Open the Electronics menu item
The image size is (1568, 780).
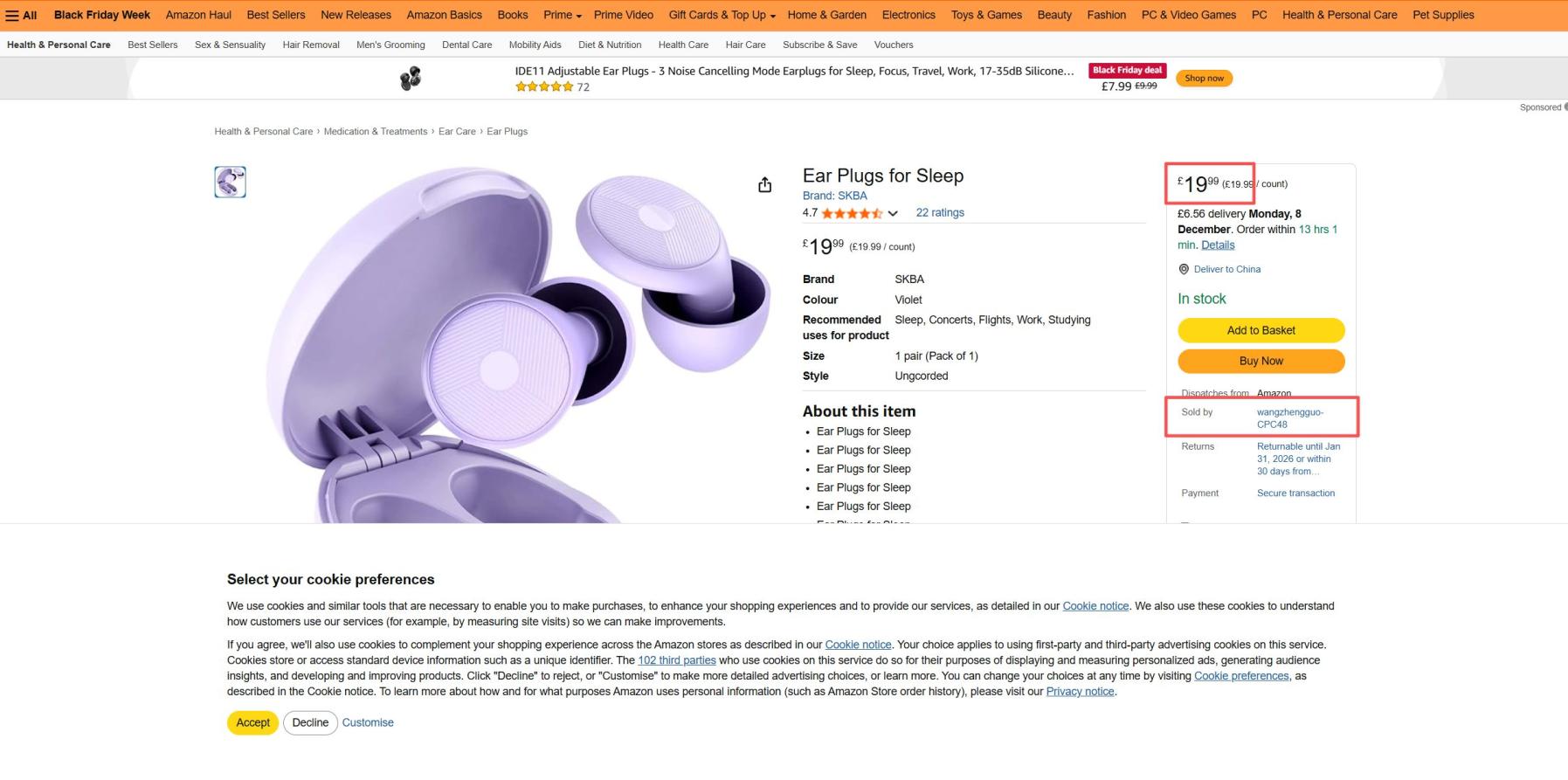[908, 15]
